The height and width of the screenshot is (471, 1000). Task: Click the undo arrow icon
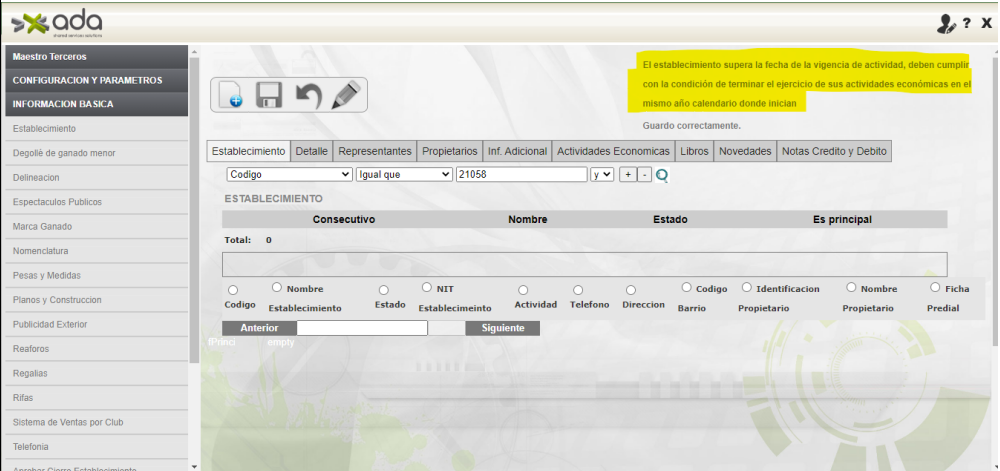point(308,96)
